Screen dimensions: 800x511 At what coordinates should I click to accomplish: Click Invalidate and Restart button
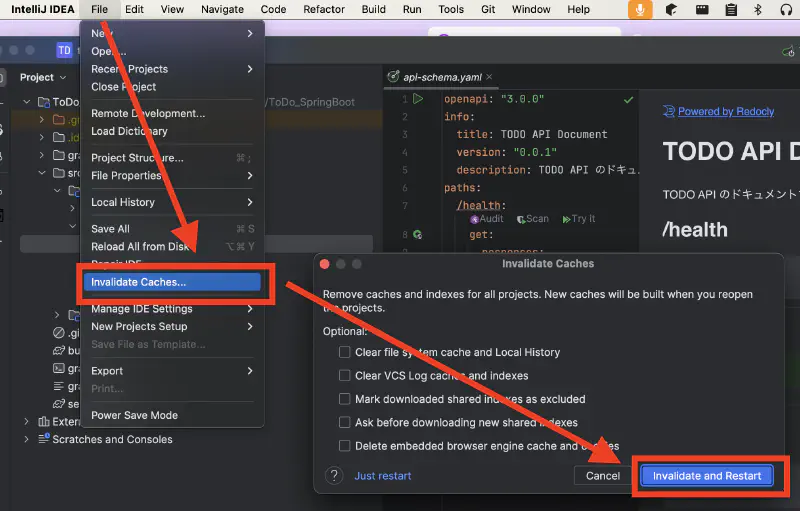[707, 476]
